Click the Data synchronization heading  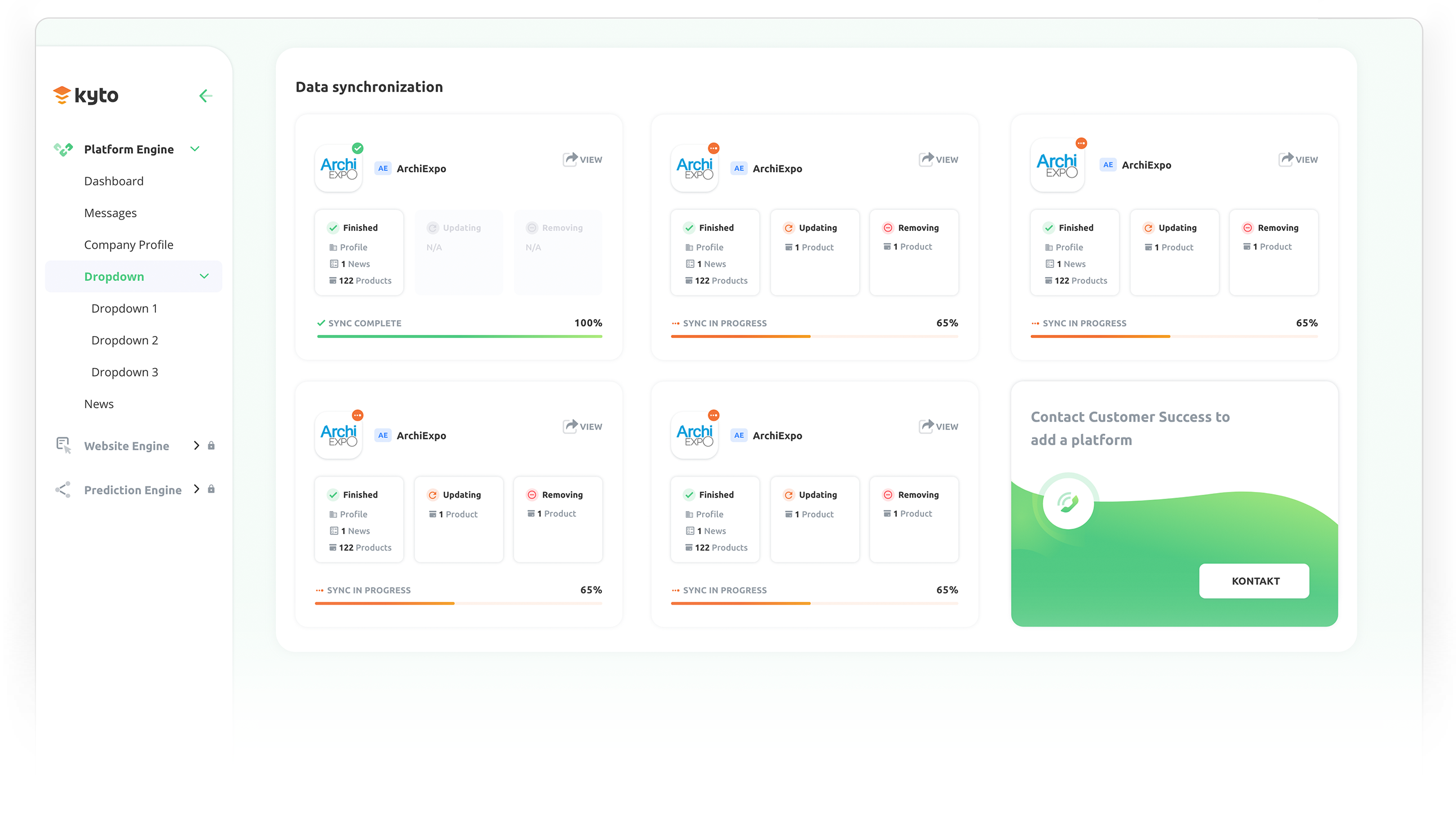coord(369,87)
